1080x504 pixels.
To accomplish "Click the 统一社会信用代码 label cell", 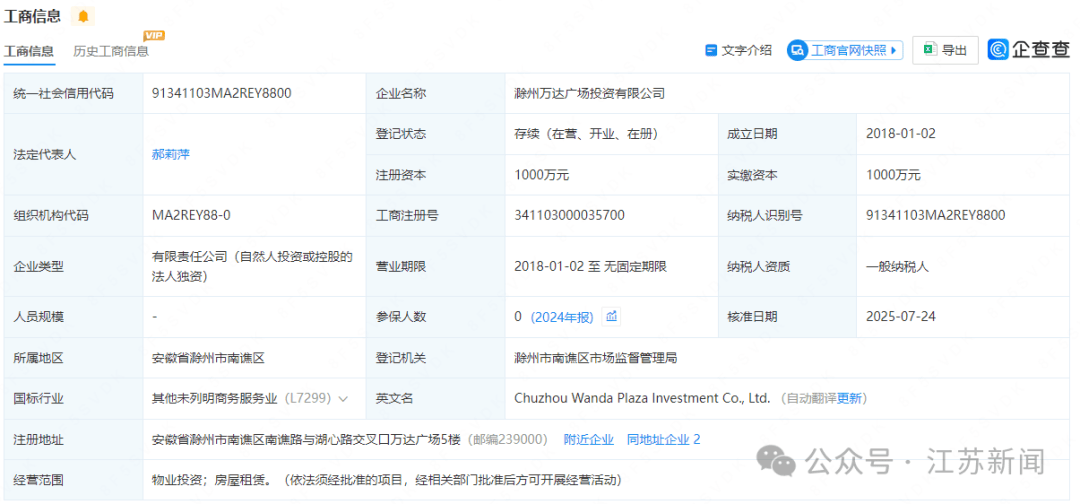I will point(74,94).
